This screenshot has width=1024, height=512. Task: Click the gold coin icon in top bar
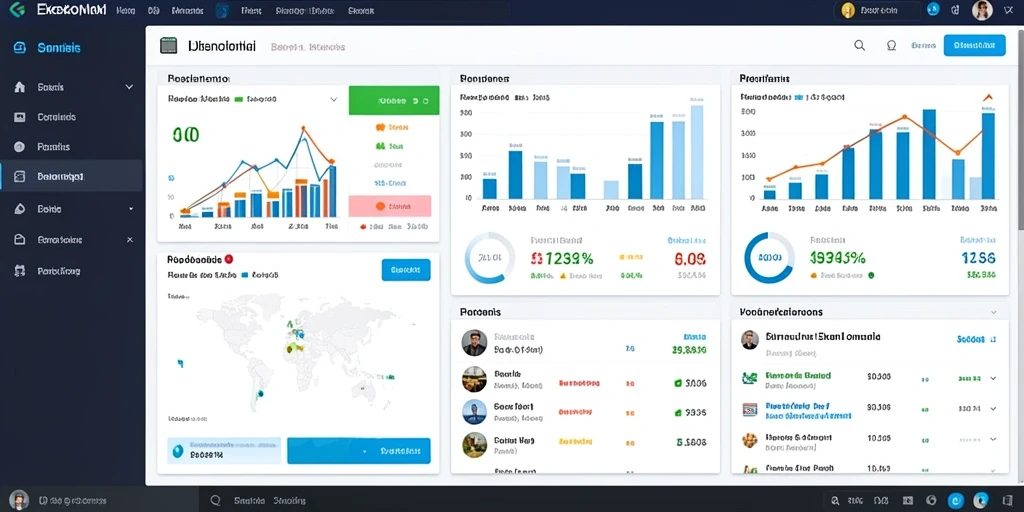848,10
